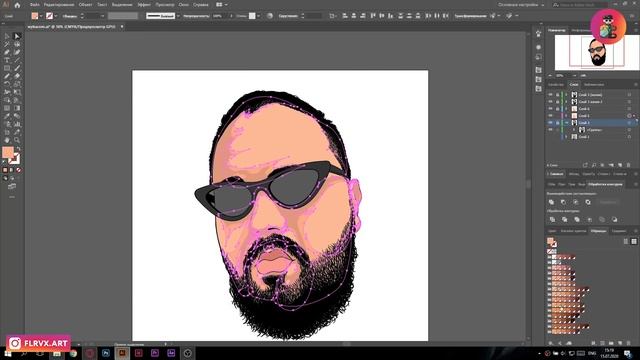Select the Eraser tool
The width and height of the screenshot is (640, 360).
(17, 76)
